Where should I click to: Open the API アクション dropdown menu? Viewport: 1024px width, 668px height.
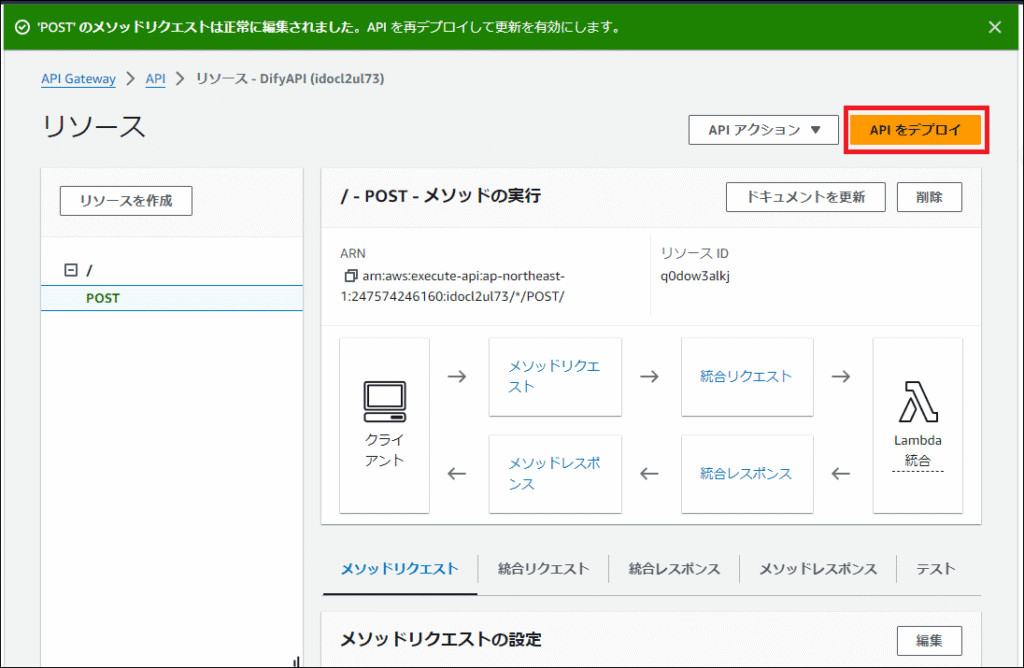pyautogui.click(x=763, y=130)
